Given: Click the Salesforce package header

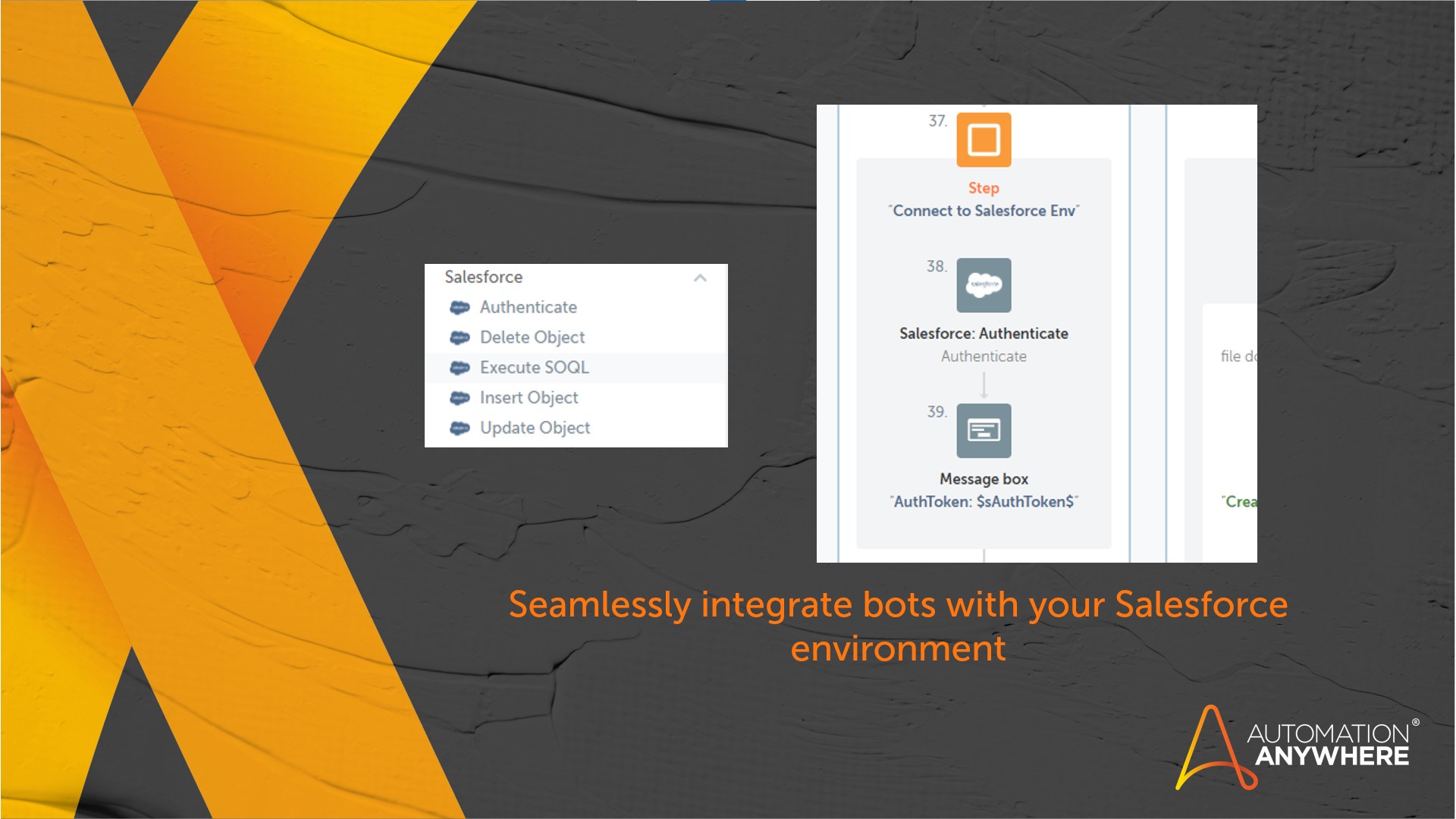Looking at the screenshot, I should coord(484,277).
